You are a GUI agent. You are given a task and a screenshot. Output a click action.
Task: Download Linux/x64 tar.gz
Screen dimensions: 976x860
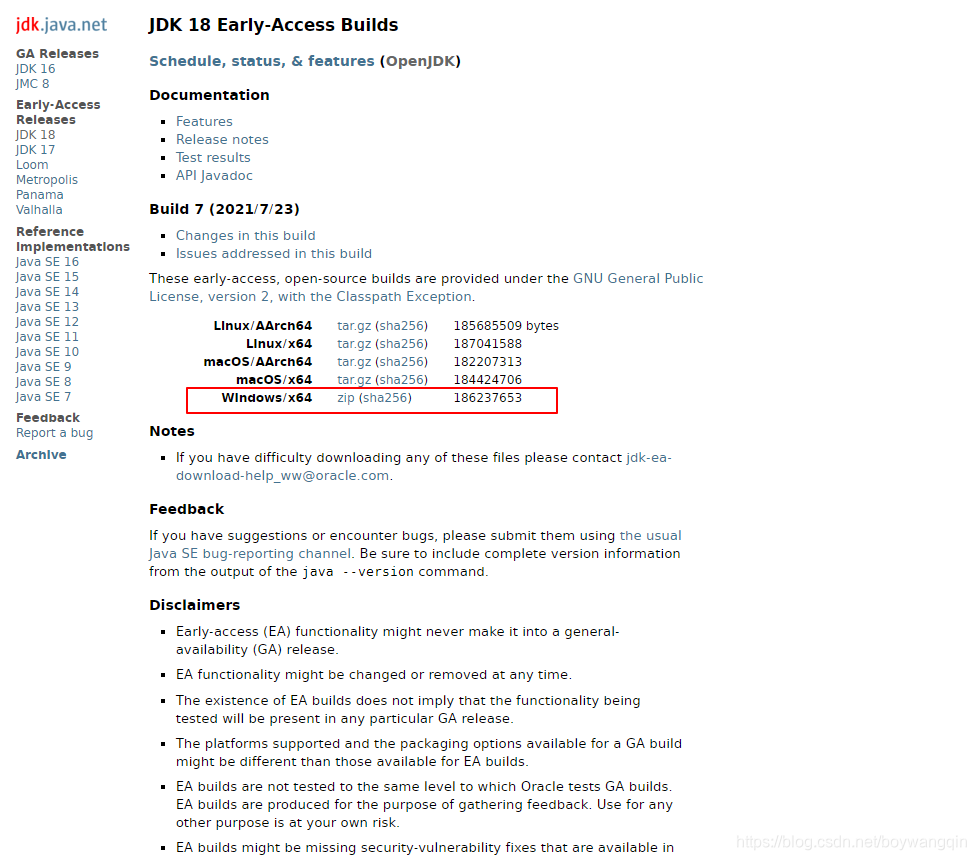(354, 344)
